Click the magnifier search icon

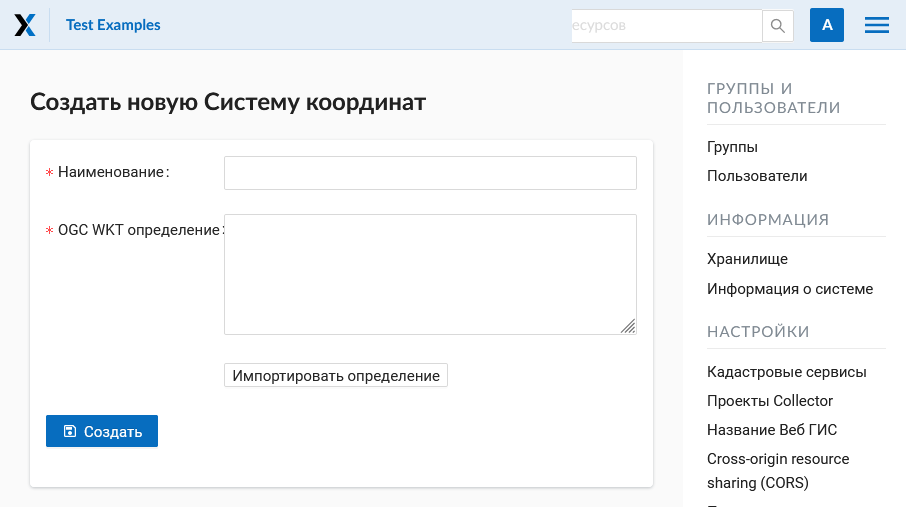778,25
